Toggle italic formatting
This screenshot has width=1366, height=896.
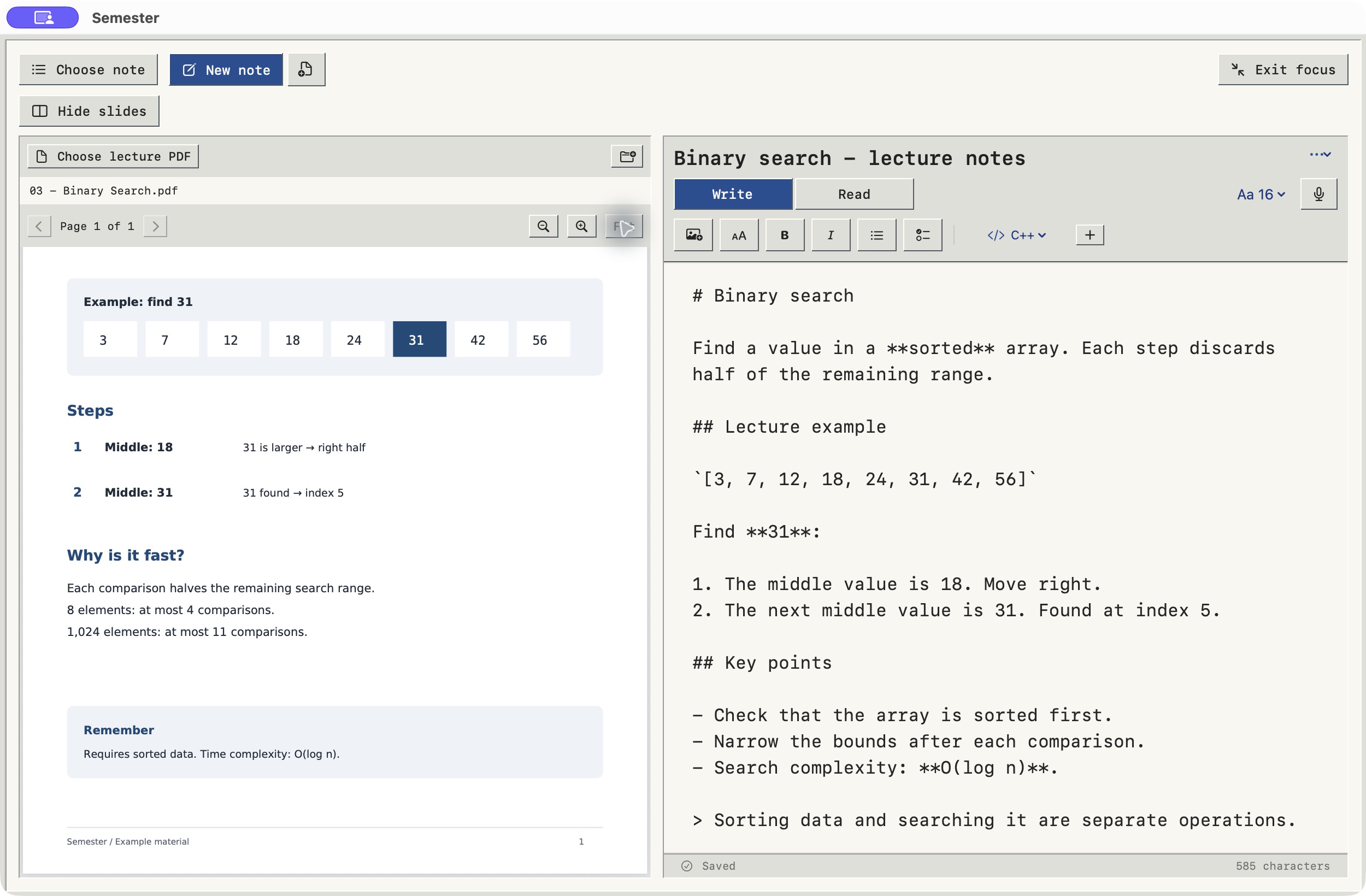click(831, 235)
